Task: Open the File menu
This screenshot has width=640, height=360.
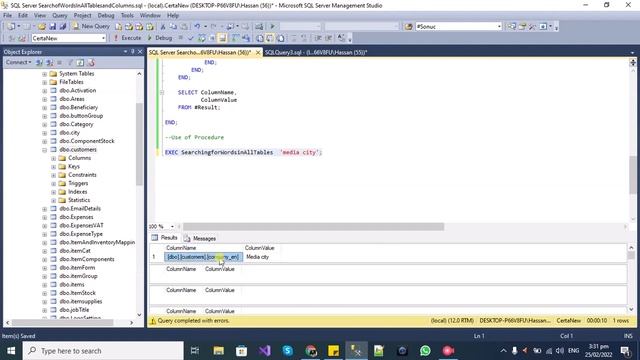Action: click(7, 15)
